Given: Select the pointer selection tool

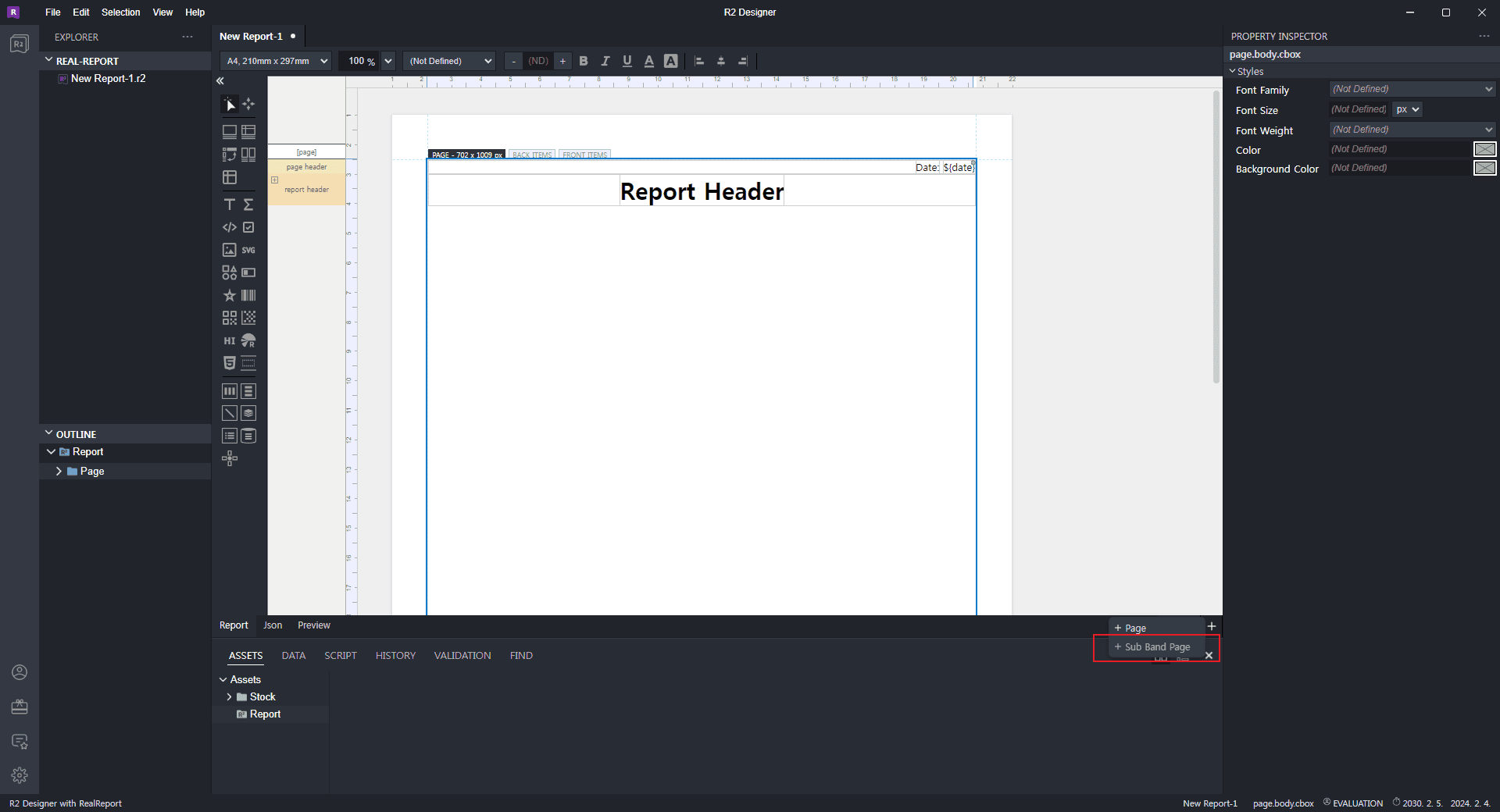Looking at the screenshot, I should click(x=230, y=104).
